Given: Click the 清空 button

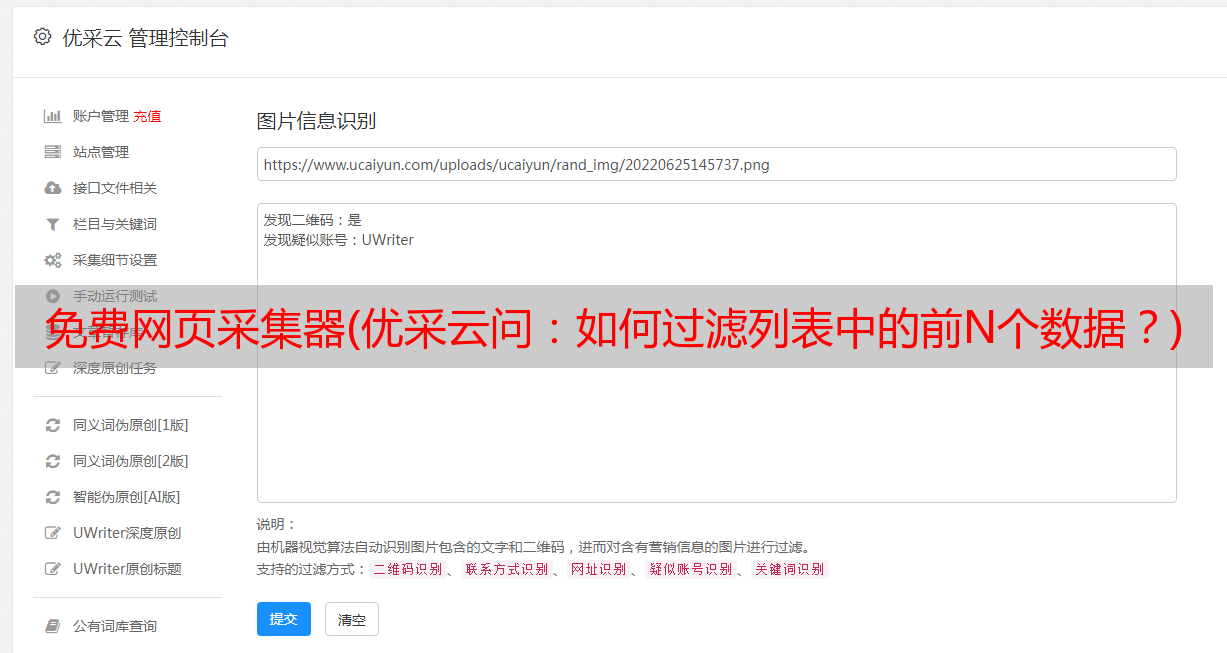Looking at the screenshot, I should tap(352, 620).
